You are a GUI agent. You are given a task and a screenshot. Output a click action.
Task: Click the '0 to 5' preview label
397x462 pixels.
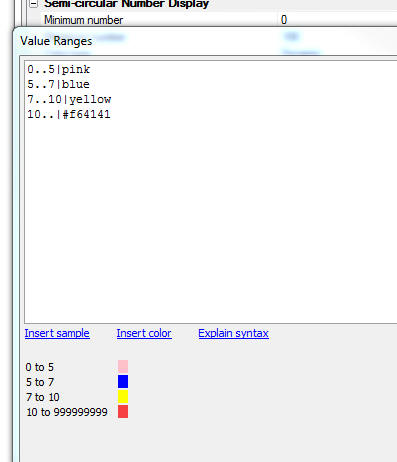(39, 367)
